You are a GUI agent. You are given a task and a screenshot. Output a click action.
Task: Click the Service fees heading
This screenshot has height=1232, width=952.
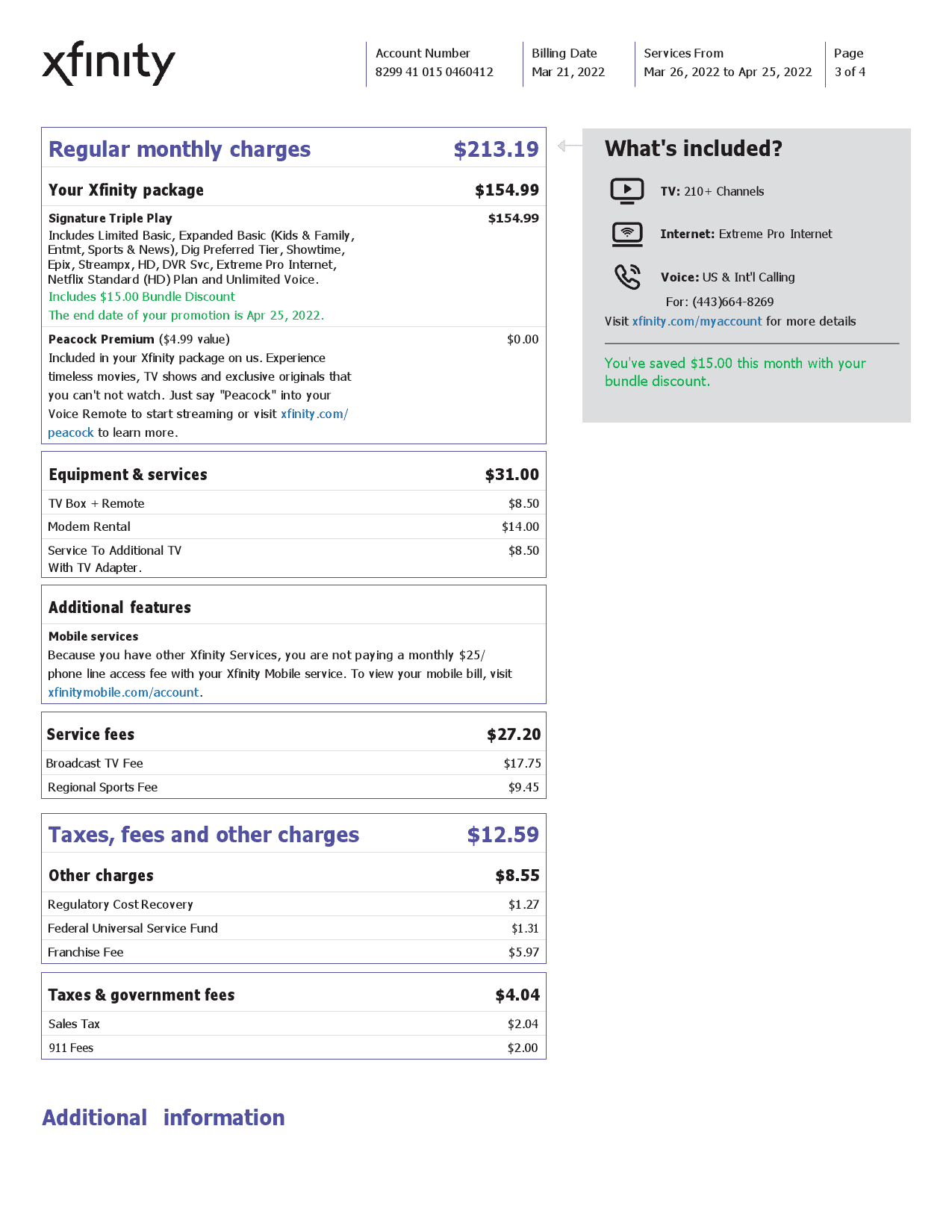90,734
